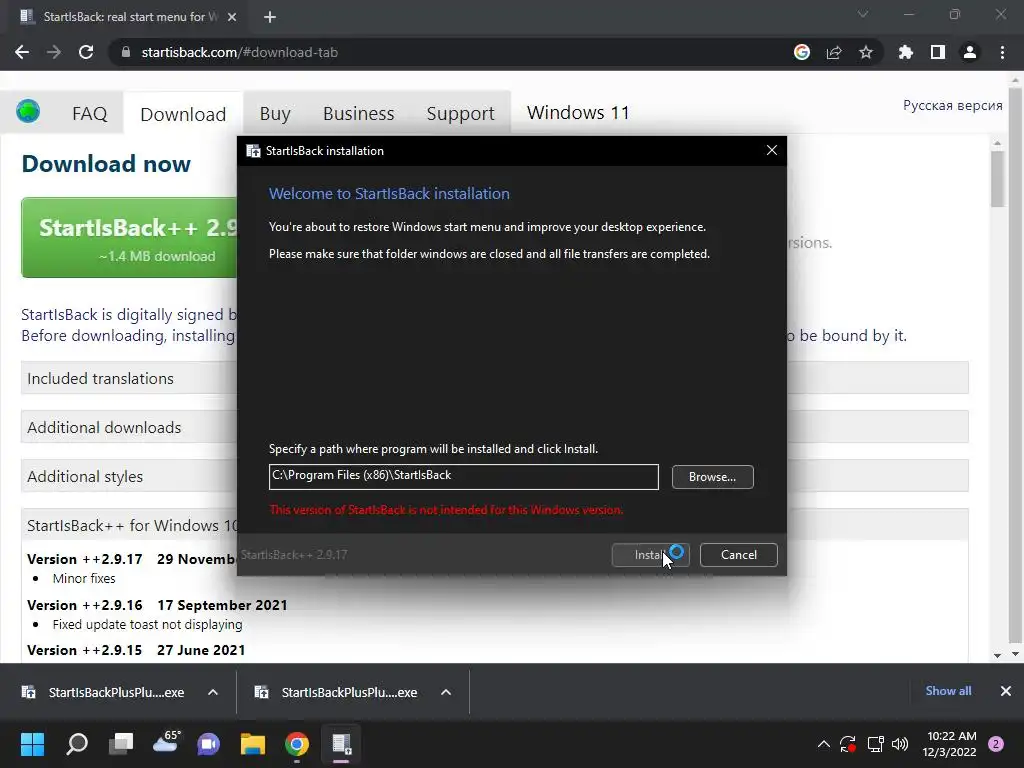Open Chrome profile avatar
The image size is (1024, 768).
(x=970, y=52)
